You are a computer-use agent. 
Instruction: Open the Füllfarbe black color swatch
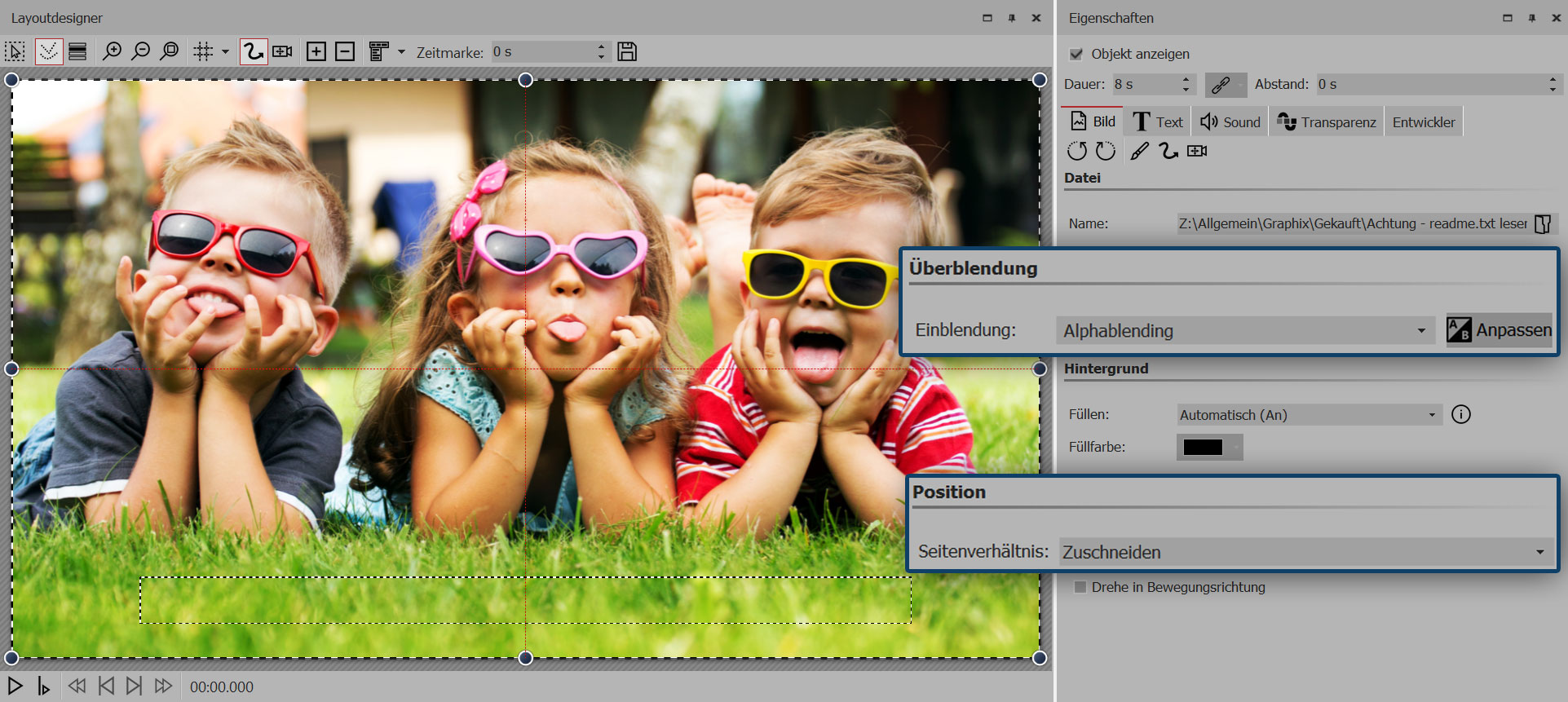(x=1203, y=448)
